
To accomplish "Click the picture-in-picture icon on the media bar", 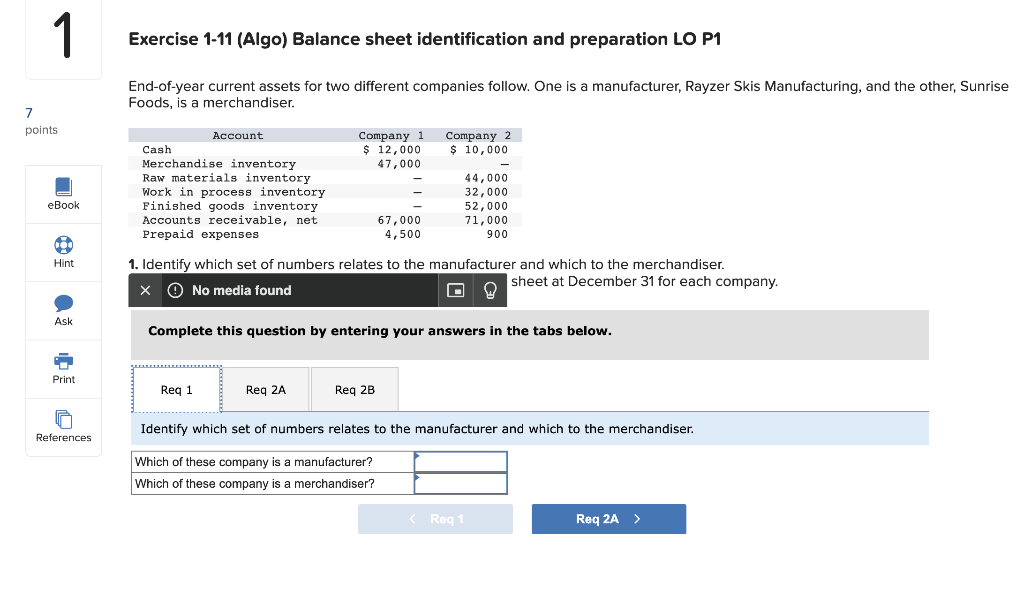I will pyautogui.click(x=455, y=291).
